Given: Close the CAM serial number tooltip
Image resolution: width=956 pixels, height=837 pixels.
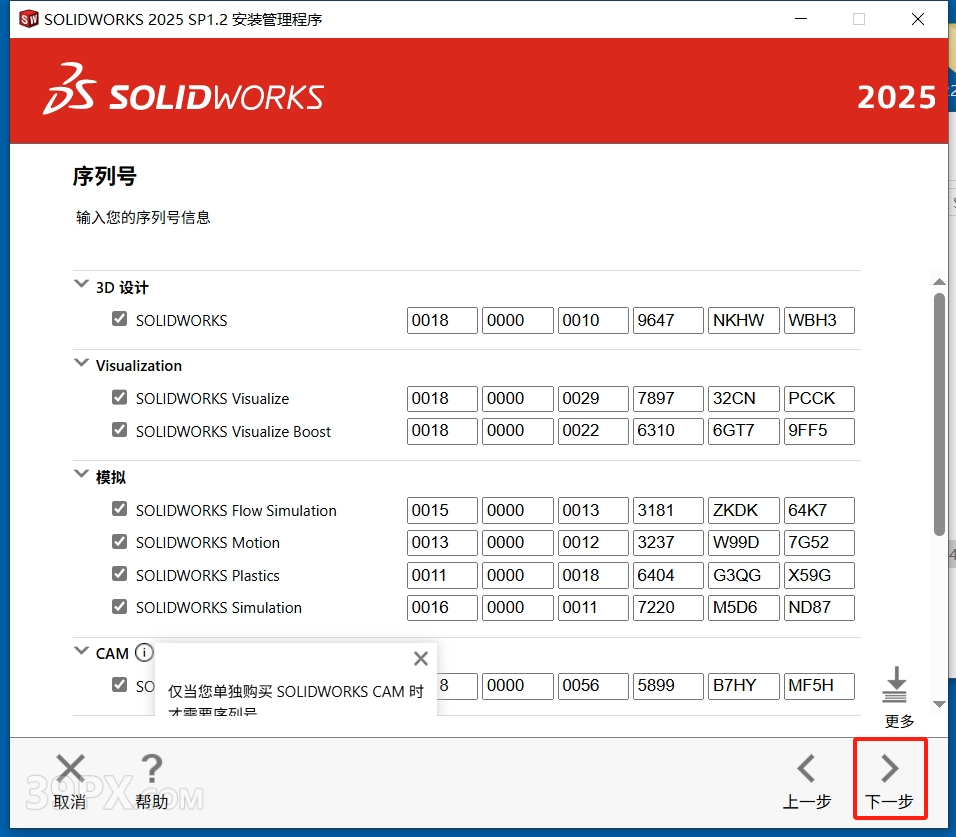Looking at the screenshot, I should click(420, 658).
